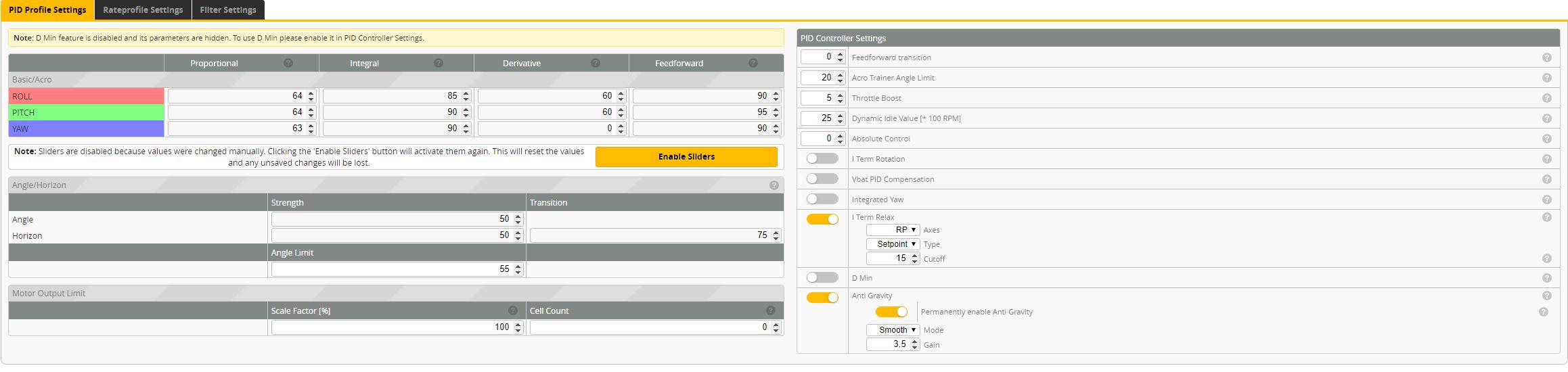Show help for Permanently enable Anti Gravity
The height and width of the screenshot is (372, 1568).
point(1544,312)
